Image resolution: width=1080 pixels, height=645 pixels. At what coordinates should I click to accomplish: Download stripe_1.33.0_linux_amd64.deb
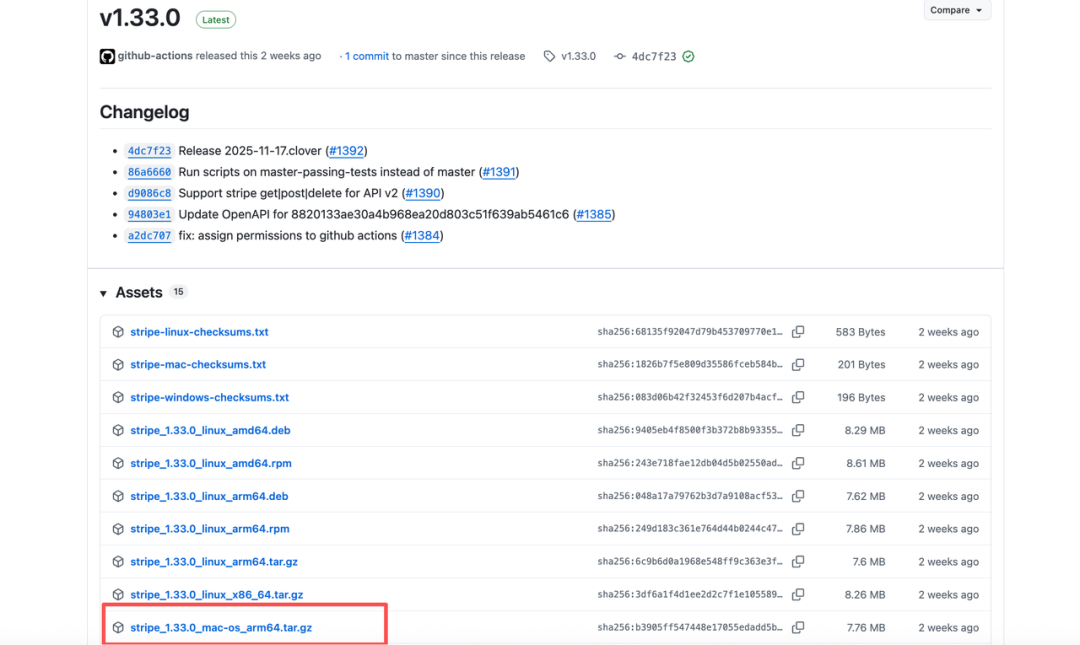coord(210,430)
